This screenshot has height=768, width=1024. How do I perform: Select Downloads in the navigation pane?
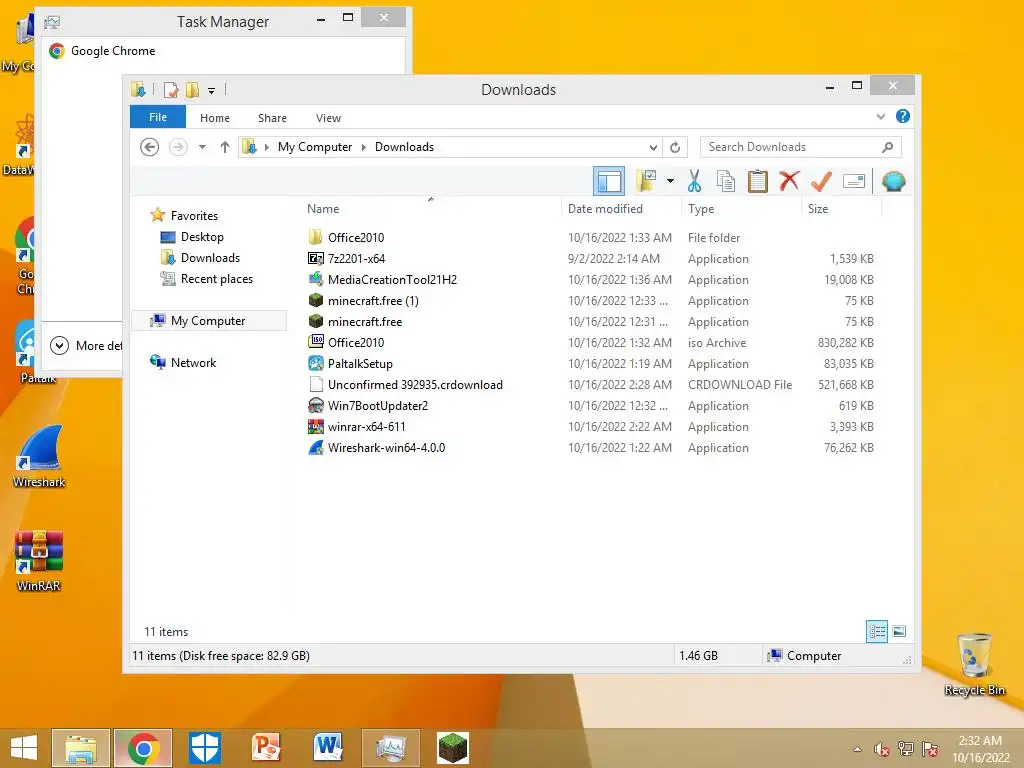tap(210, 258)
